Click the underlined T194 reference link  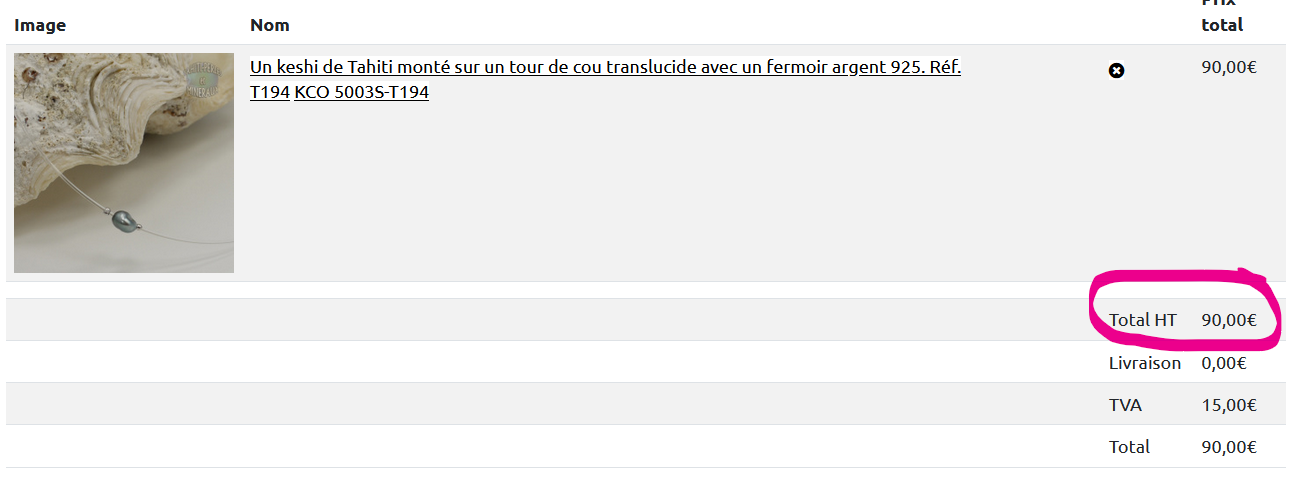(x=270, y=92)
